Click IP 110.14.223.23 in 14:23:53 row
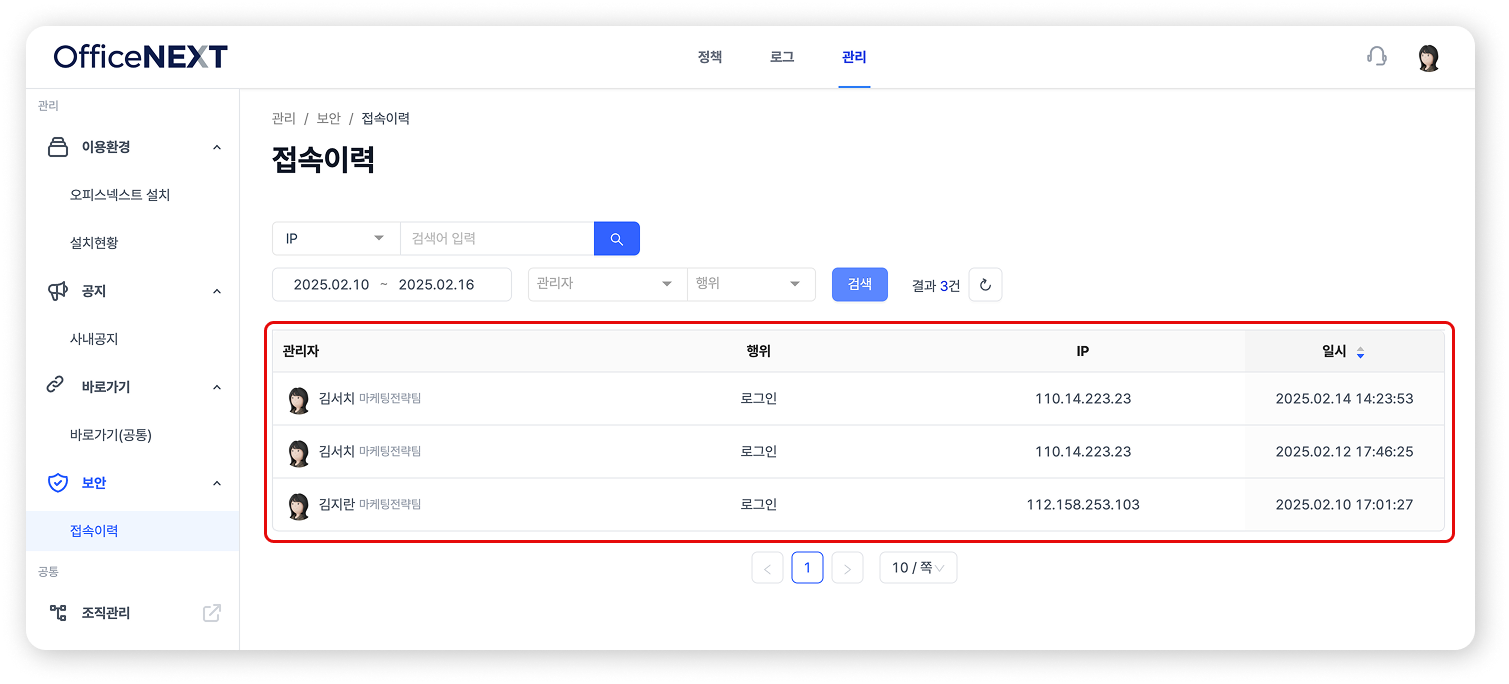 [1083, 399]
